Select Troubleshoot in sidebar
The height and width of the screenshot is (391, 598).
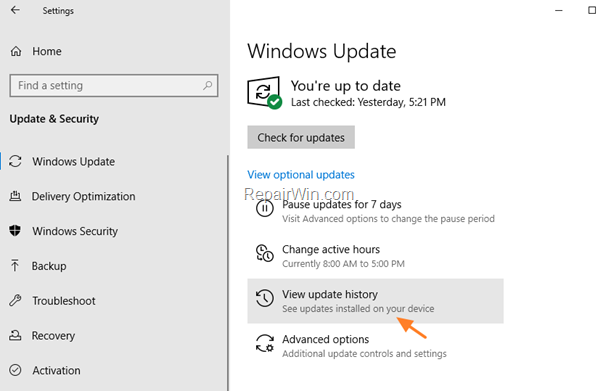coord(64,301)
